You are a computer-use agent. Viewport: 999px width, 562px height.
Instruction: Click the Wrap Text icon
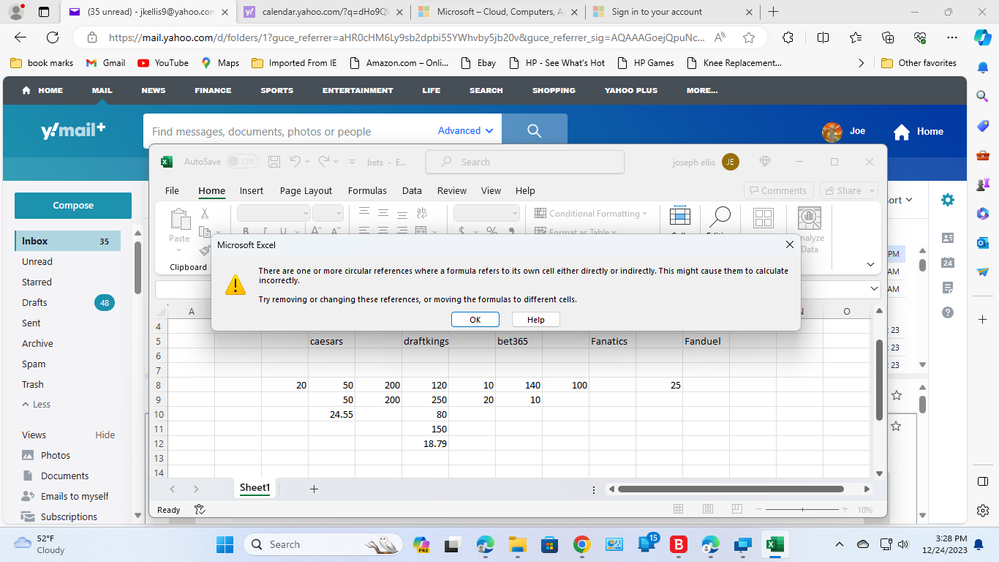[422, 213]
